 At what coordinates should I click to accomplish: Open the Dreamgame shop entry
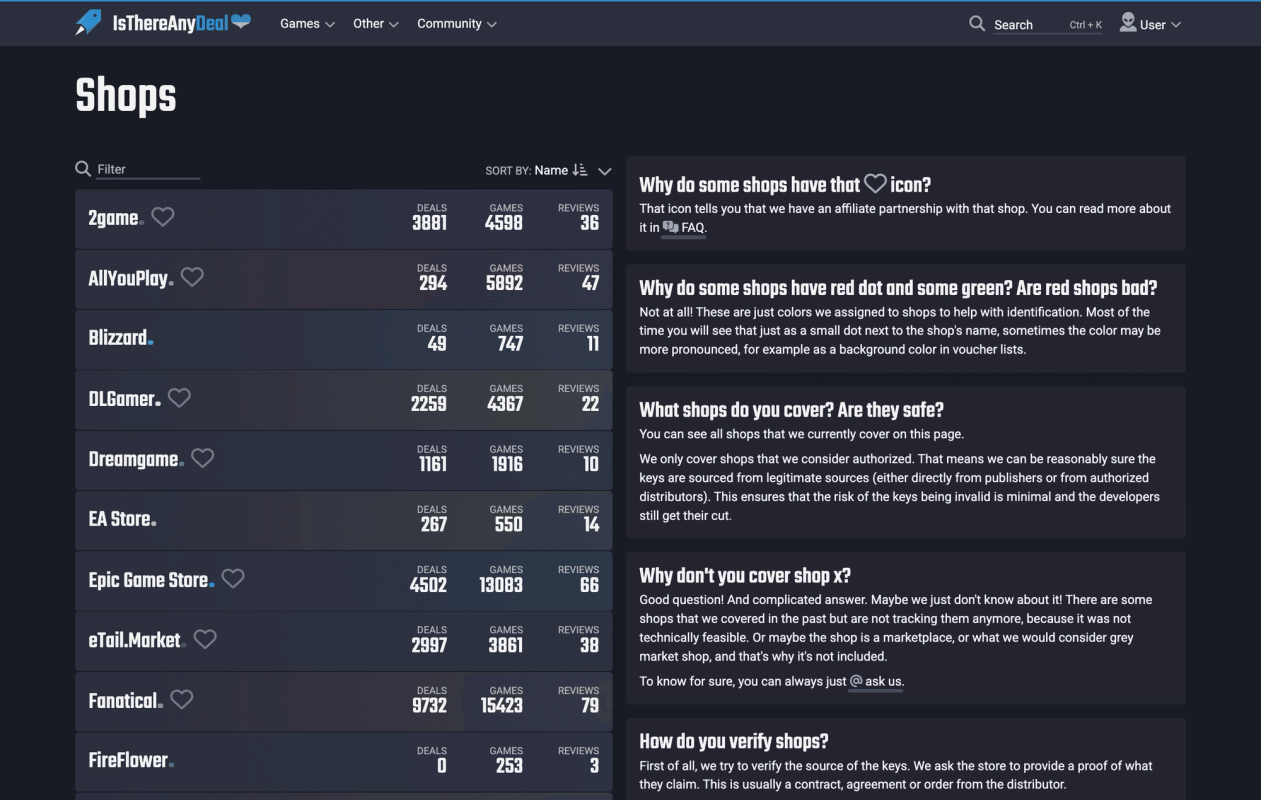[344, 460]
